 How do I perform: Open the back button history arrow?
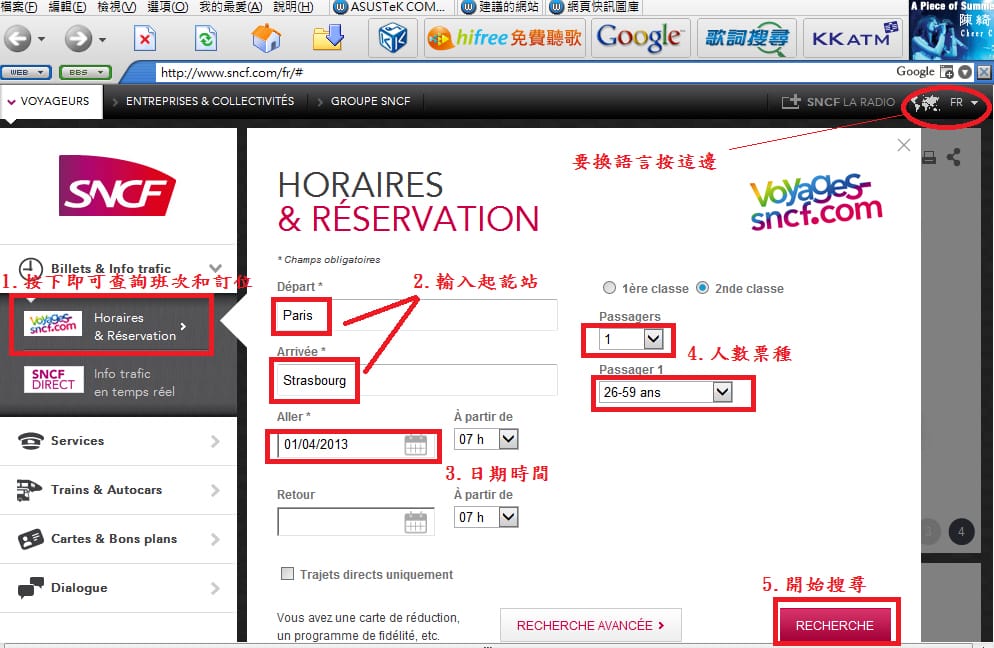(42, 39)
